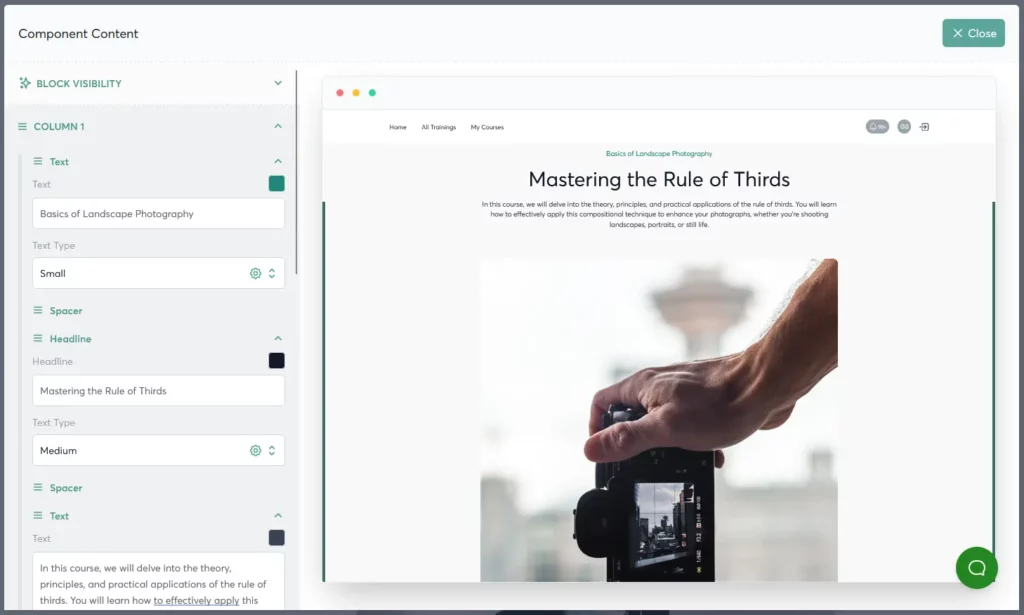Click the drag handle icon beside Headline
Viewport: 1024px width, 615px height.
click(38, 339)
